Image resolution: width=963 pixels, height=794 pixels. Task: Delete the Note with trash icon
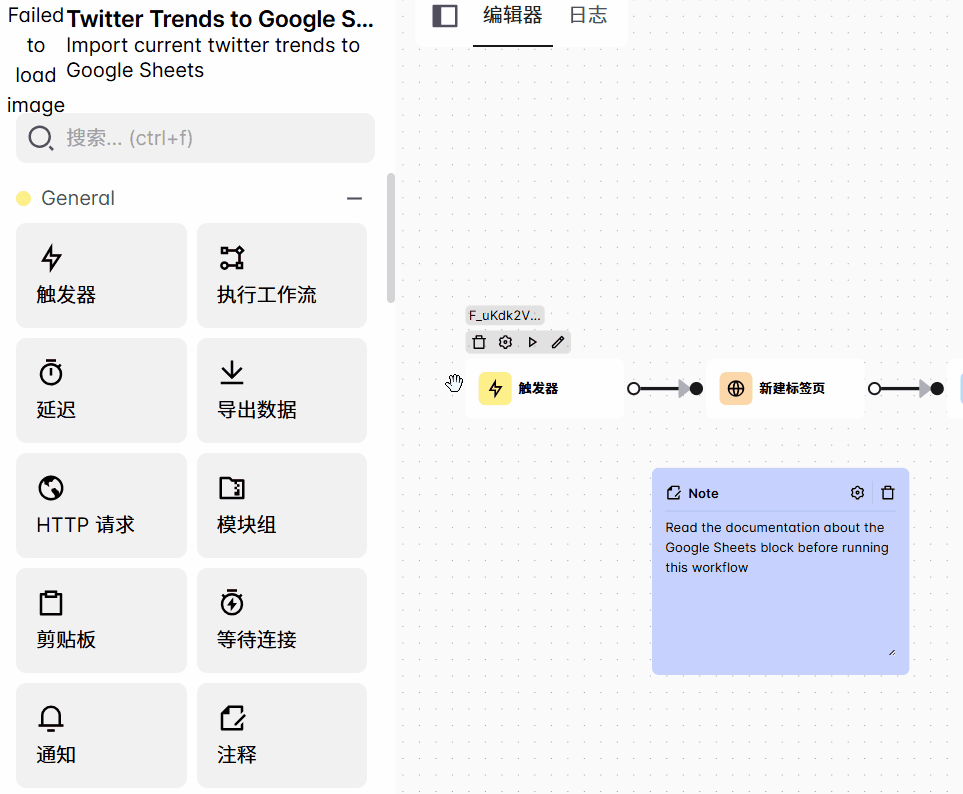pos(888,492)
